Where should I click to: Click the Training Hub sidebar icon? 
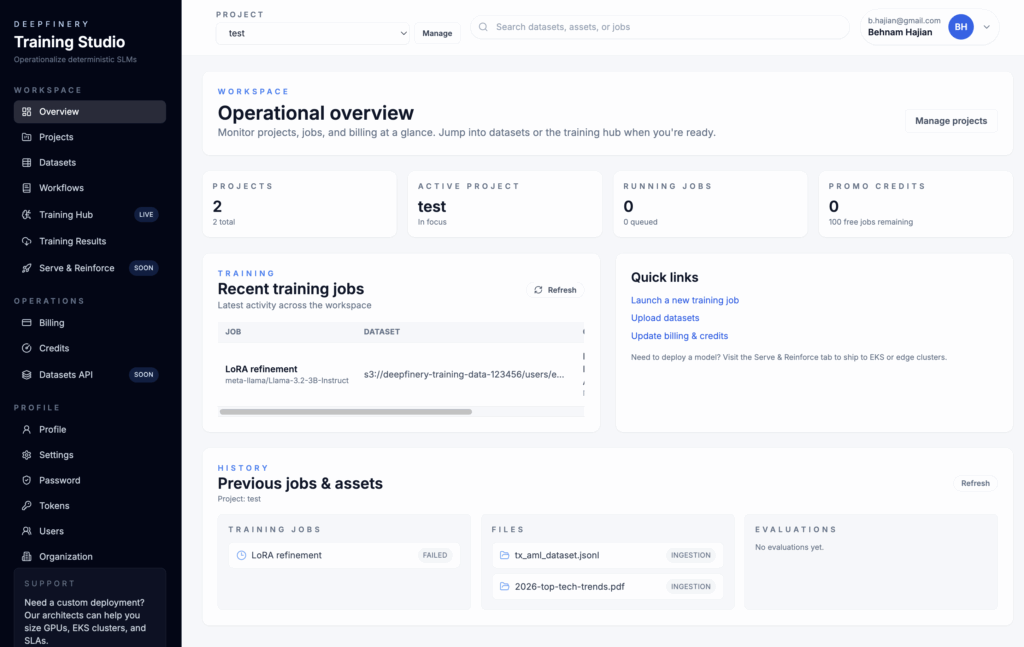tap(27, 215)
